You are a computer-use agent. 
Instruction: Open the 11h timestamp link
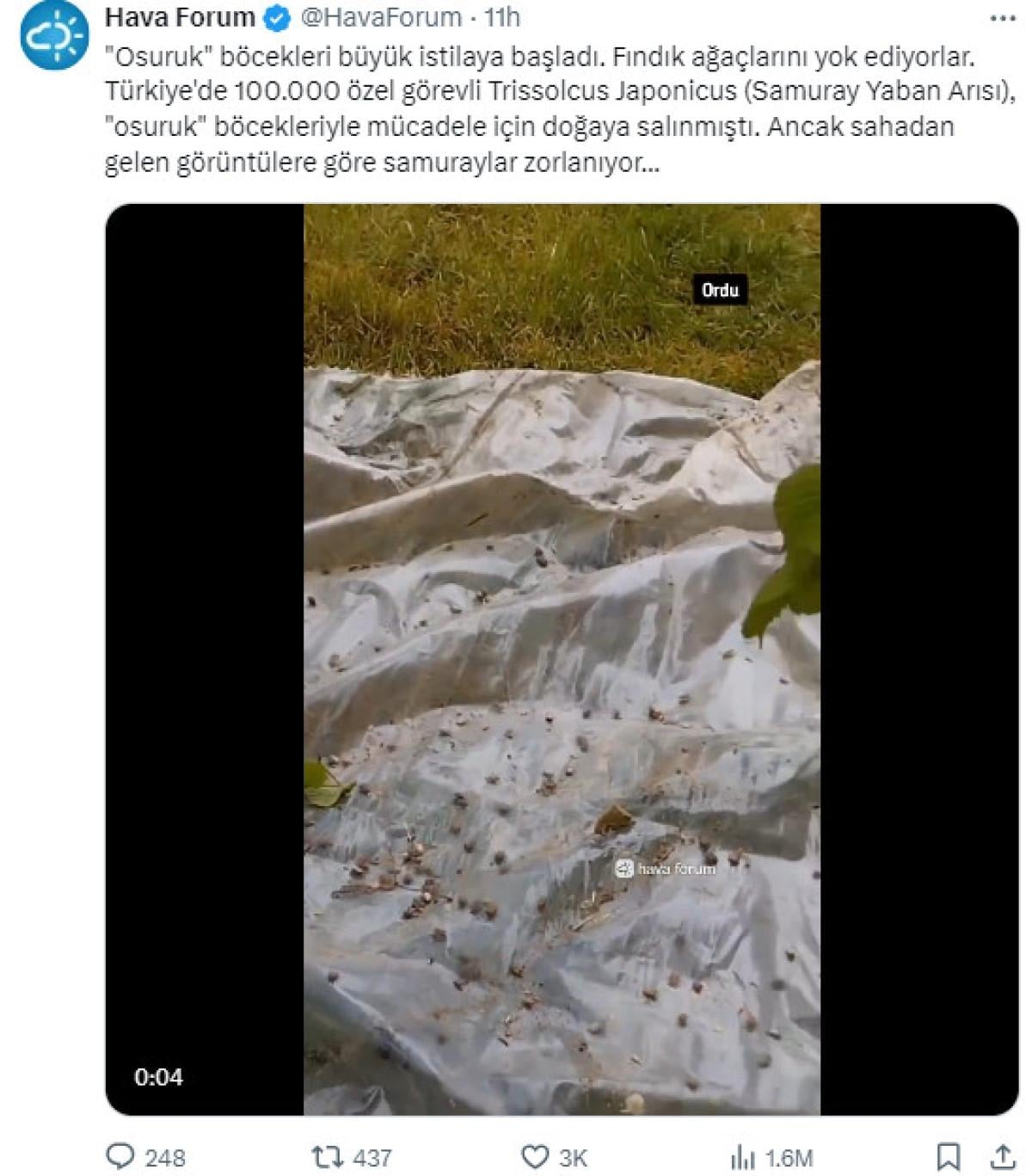coord(502,17)
